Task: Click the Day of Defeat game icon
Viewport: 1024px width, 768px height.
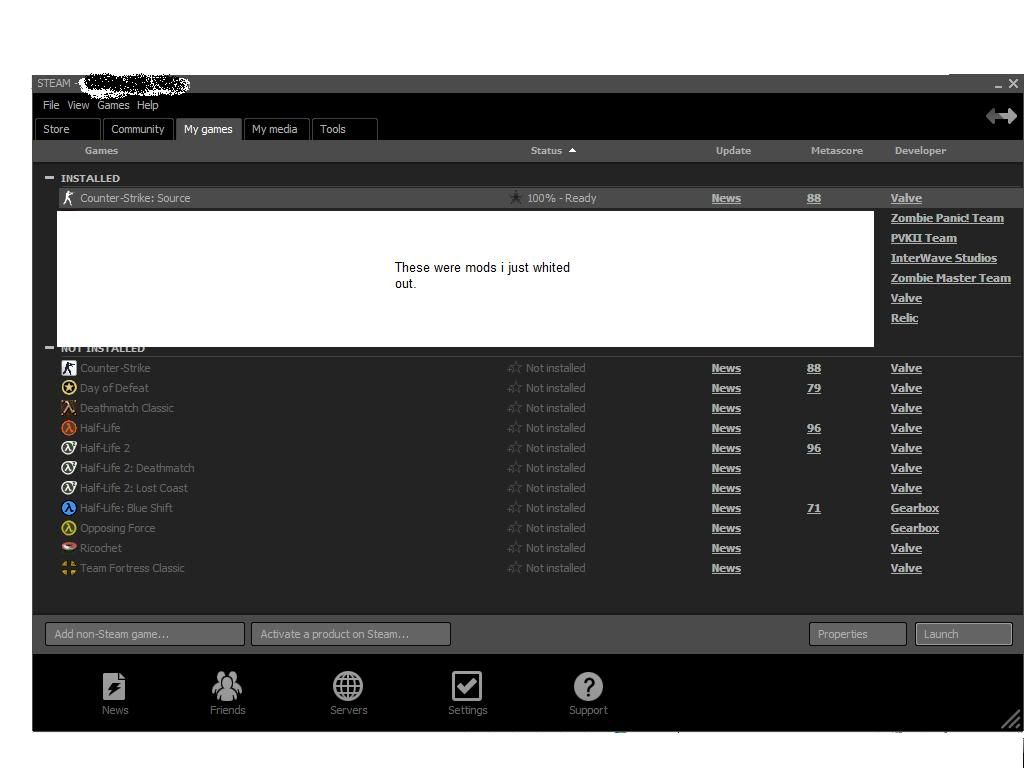Action: [69, 388]
